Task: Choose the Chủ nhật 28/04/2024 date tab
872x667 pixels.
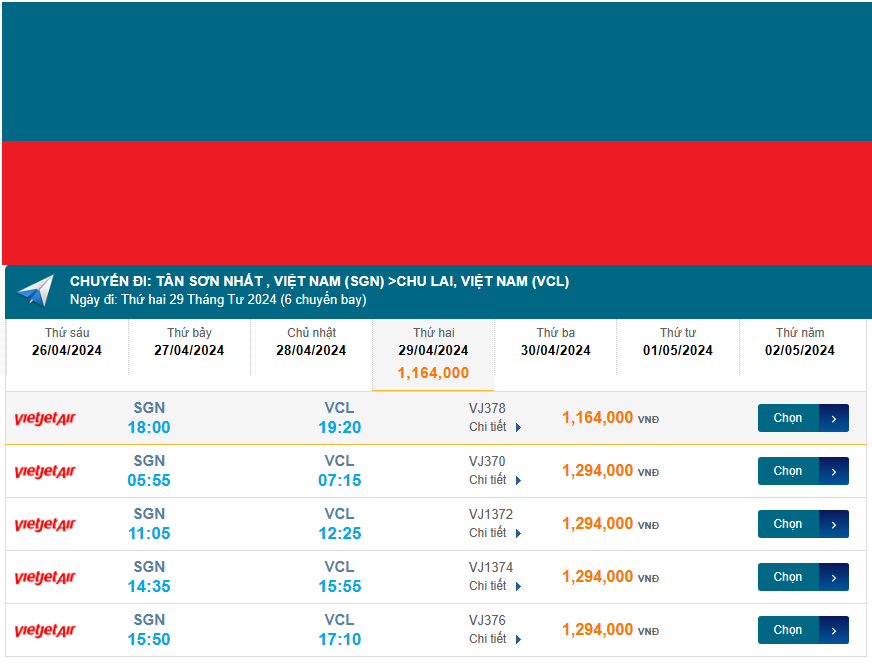Action: 311,342
